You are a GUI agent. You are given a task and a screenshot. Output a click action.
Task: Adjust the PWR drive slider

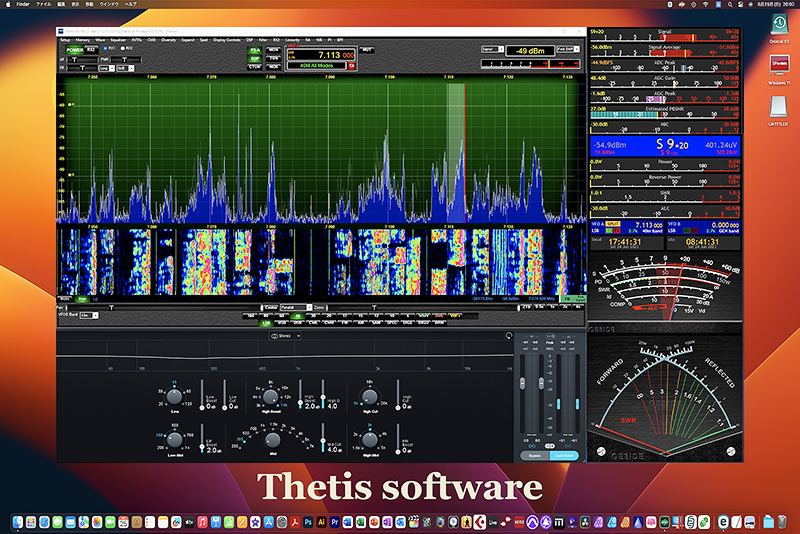[126, 60]
